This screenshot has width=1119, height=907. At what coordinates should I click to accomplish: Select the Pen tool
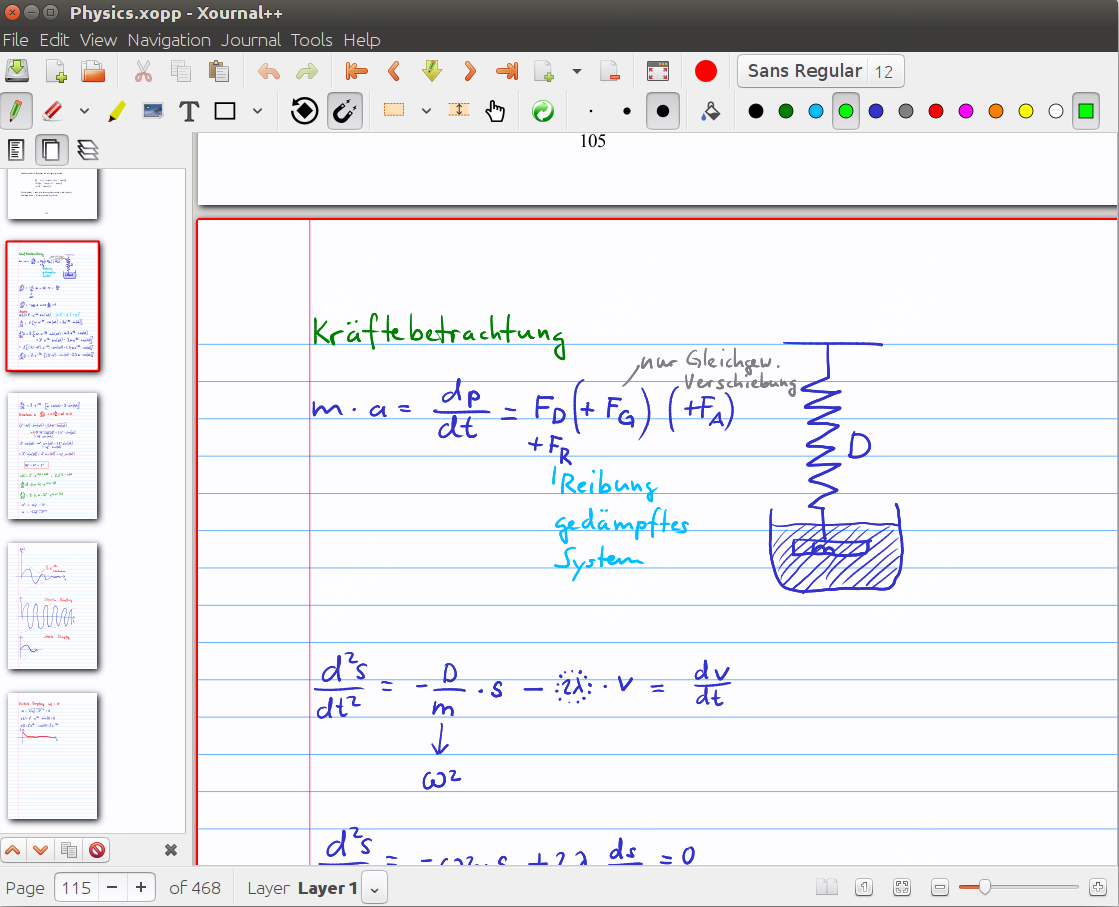coord(17,111)
